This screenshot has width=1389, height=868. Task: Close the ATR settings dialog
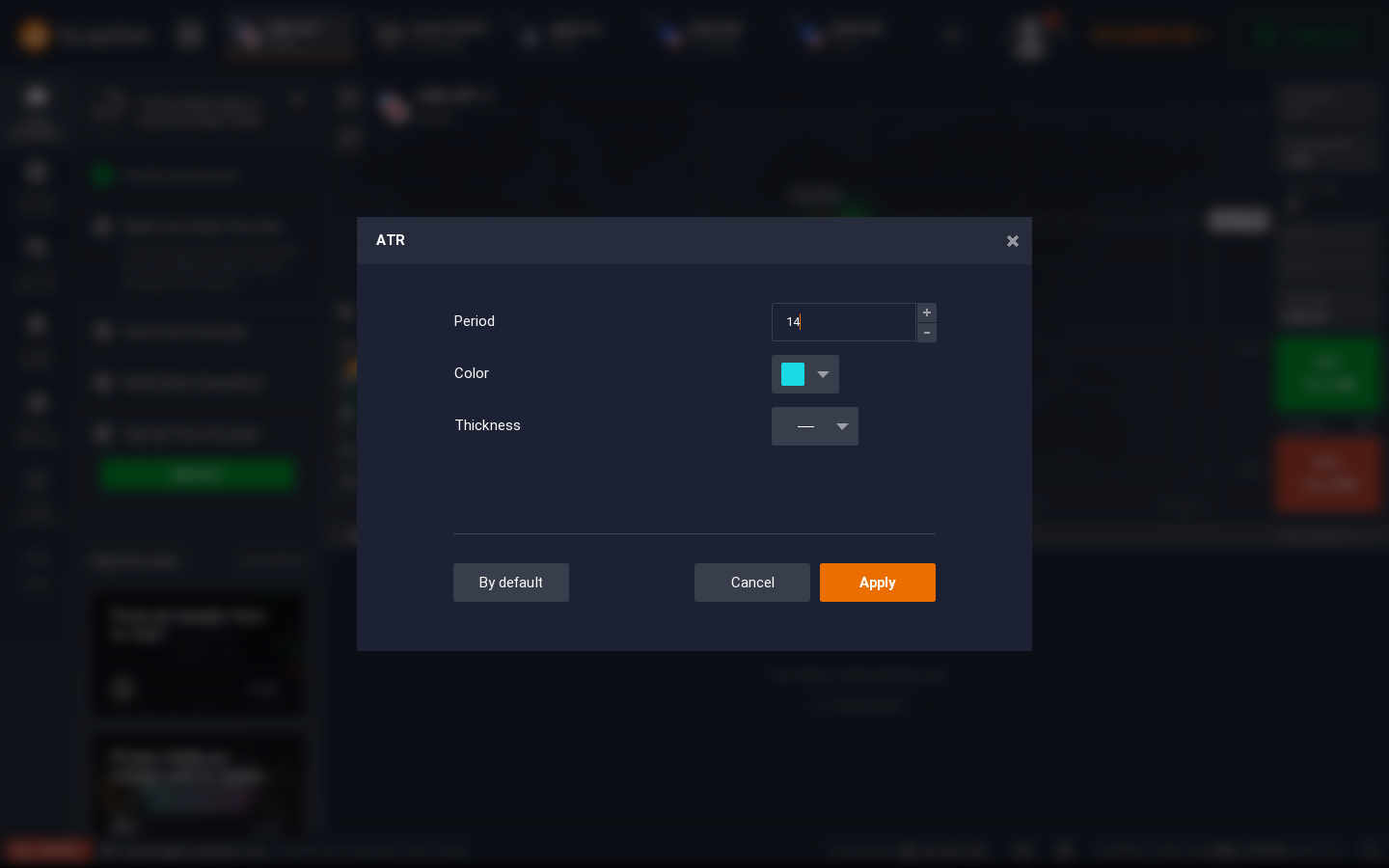[x=1012, y=241]
